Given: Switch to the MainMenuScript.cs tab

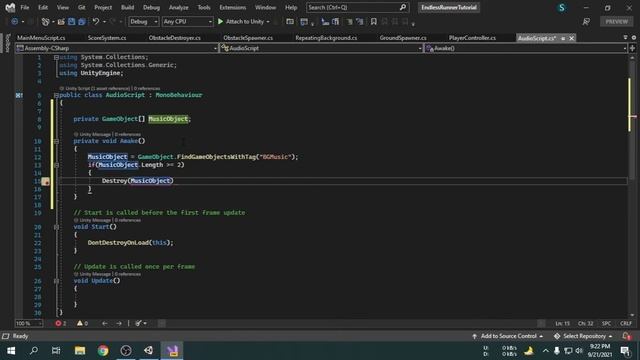Looking at the screenshot, I should (x=41, y=38).
